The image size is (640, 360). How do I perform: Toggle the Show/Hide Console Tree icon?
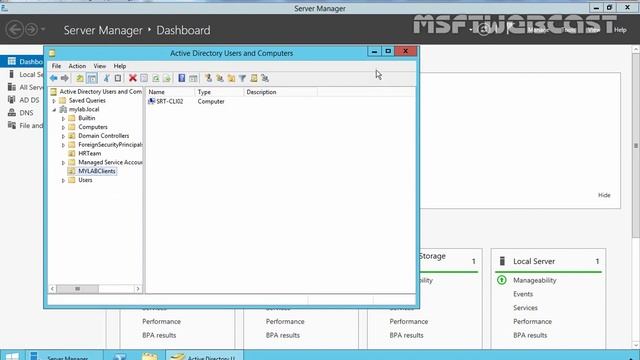(92, 78)
